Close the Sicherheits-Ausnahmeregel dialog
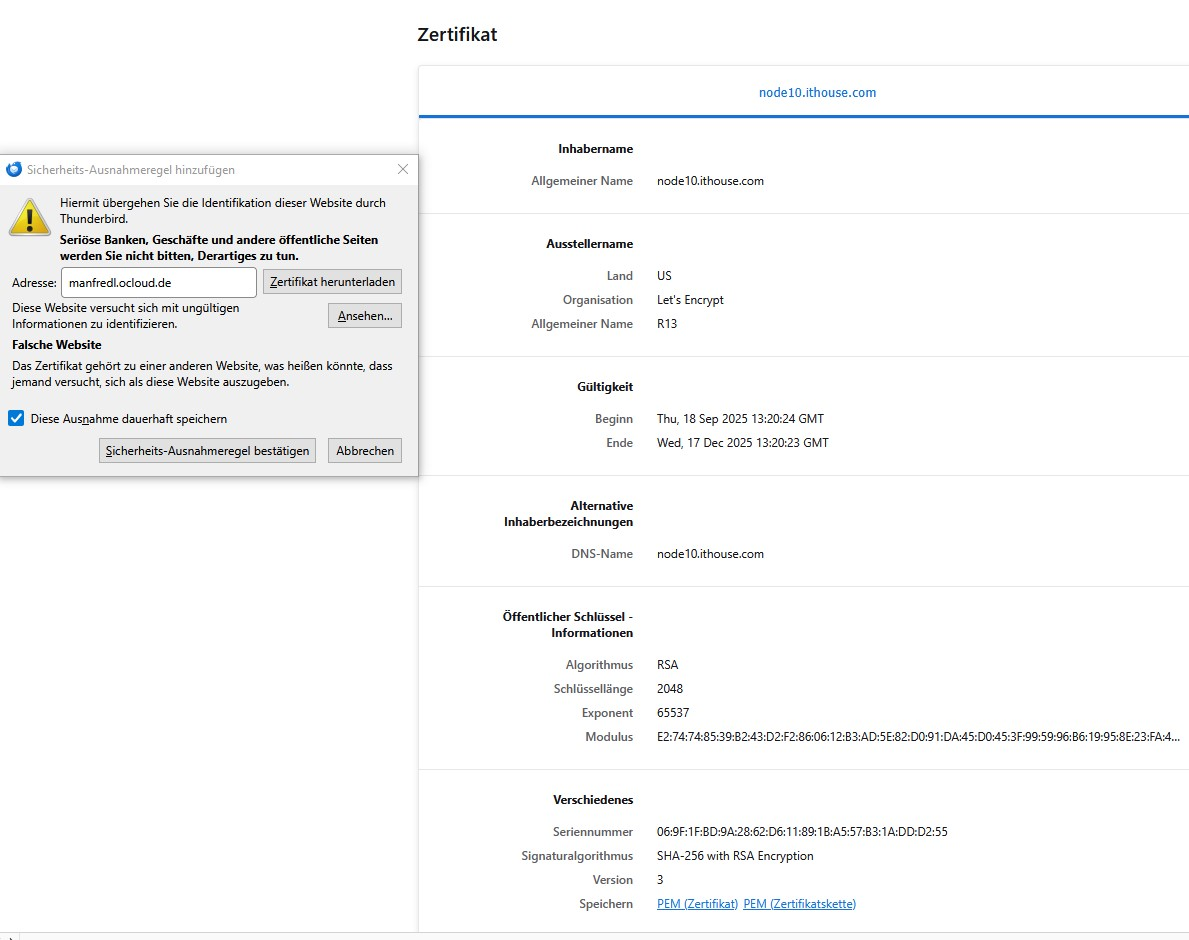This screenshot has width=1189, height=940. click(403, 170)
